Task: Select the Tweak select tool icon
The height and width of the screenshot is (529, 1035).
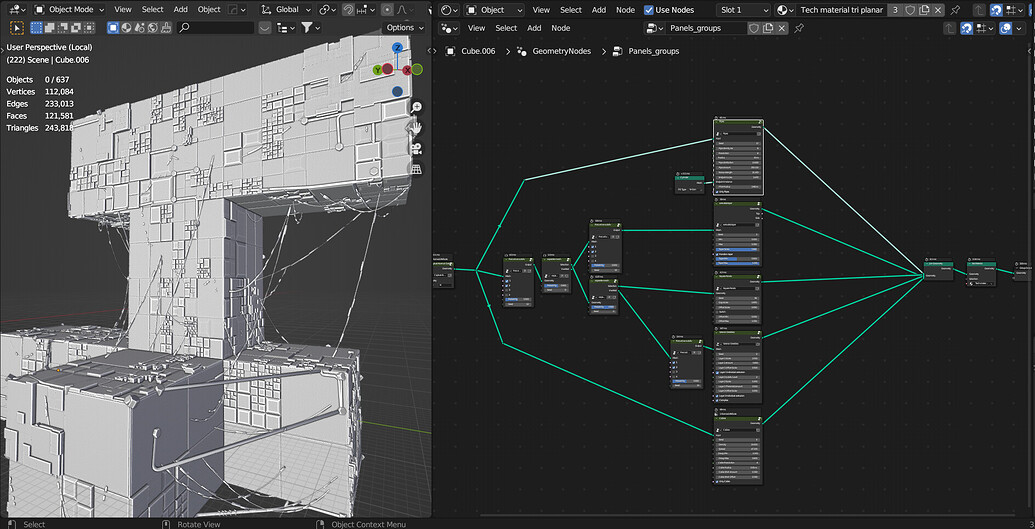Action: point(18,28)
